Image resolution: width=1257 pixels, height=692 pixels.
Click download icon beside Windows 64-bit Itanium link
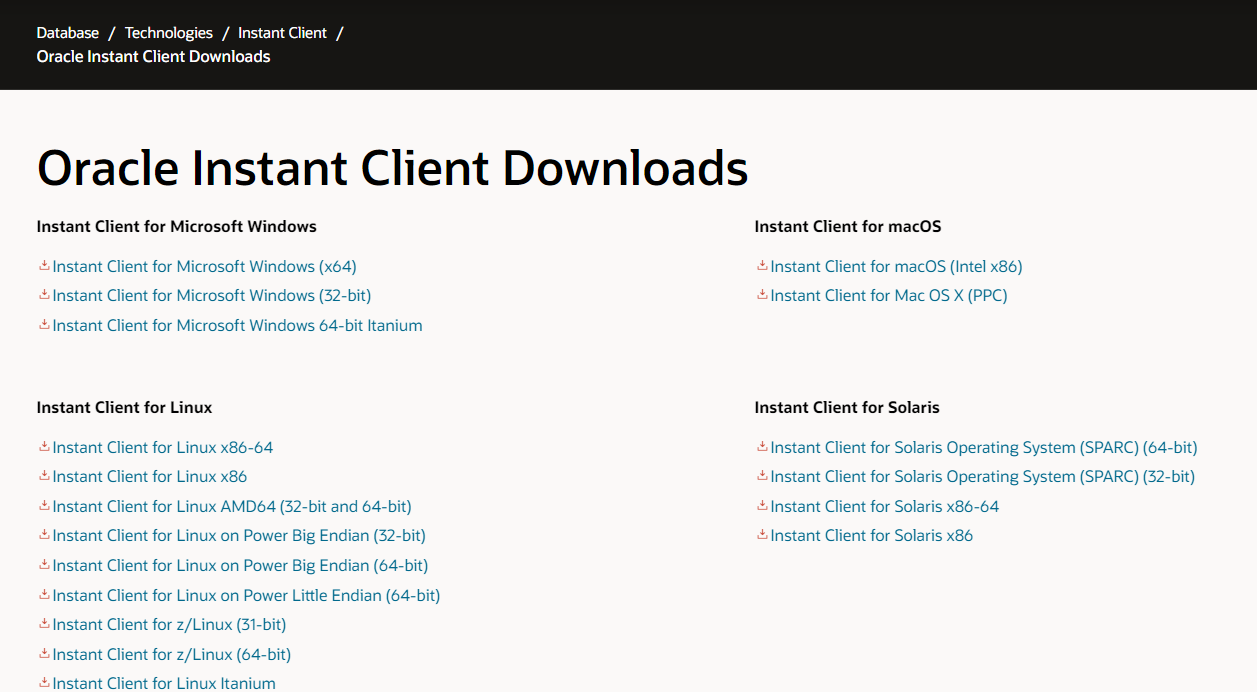tap(44, 325)
